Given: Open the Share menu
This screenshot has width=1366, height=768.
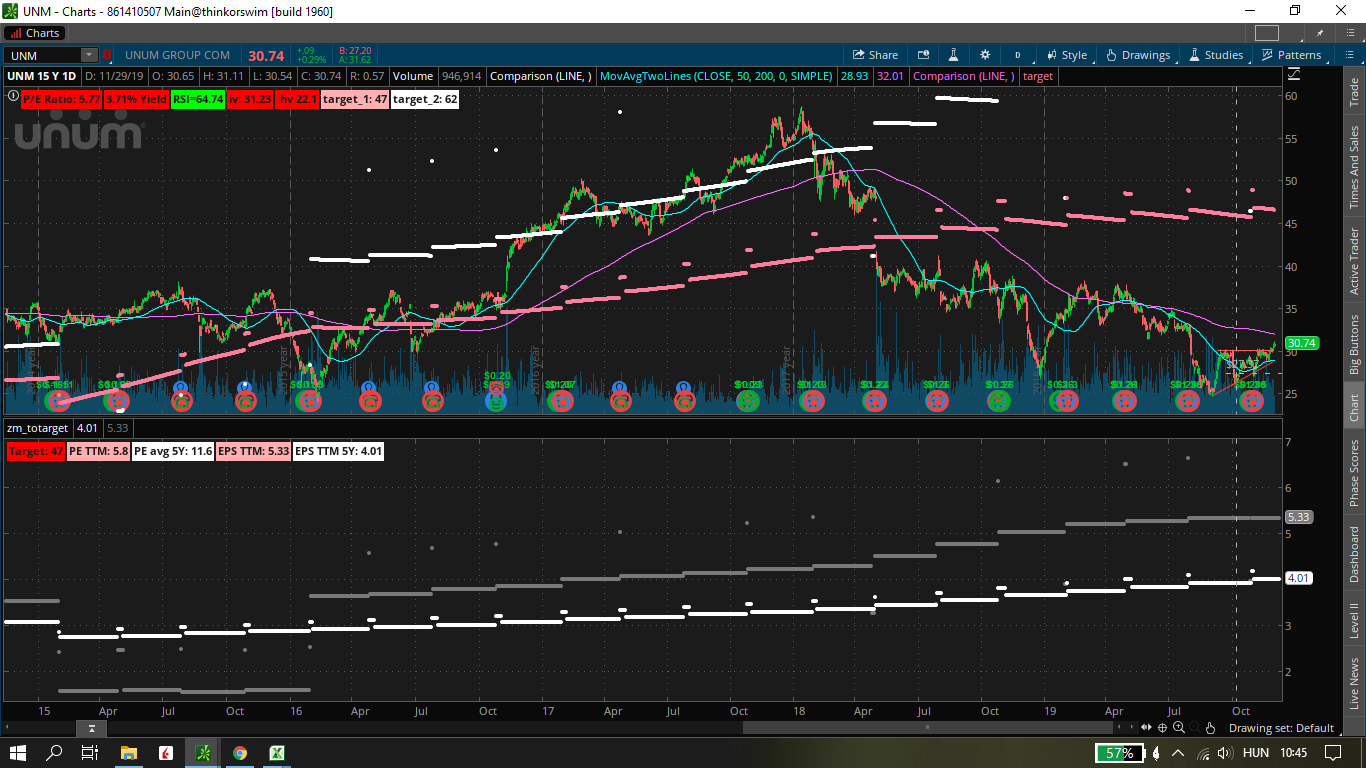Looking at the screenshot, I should 874,55.
